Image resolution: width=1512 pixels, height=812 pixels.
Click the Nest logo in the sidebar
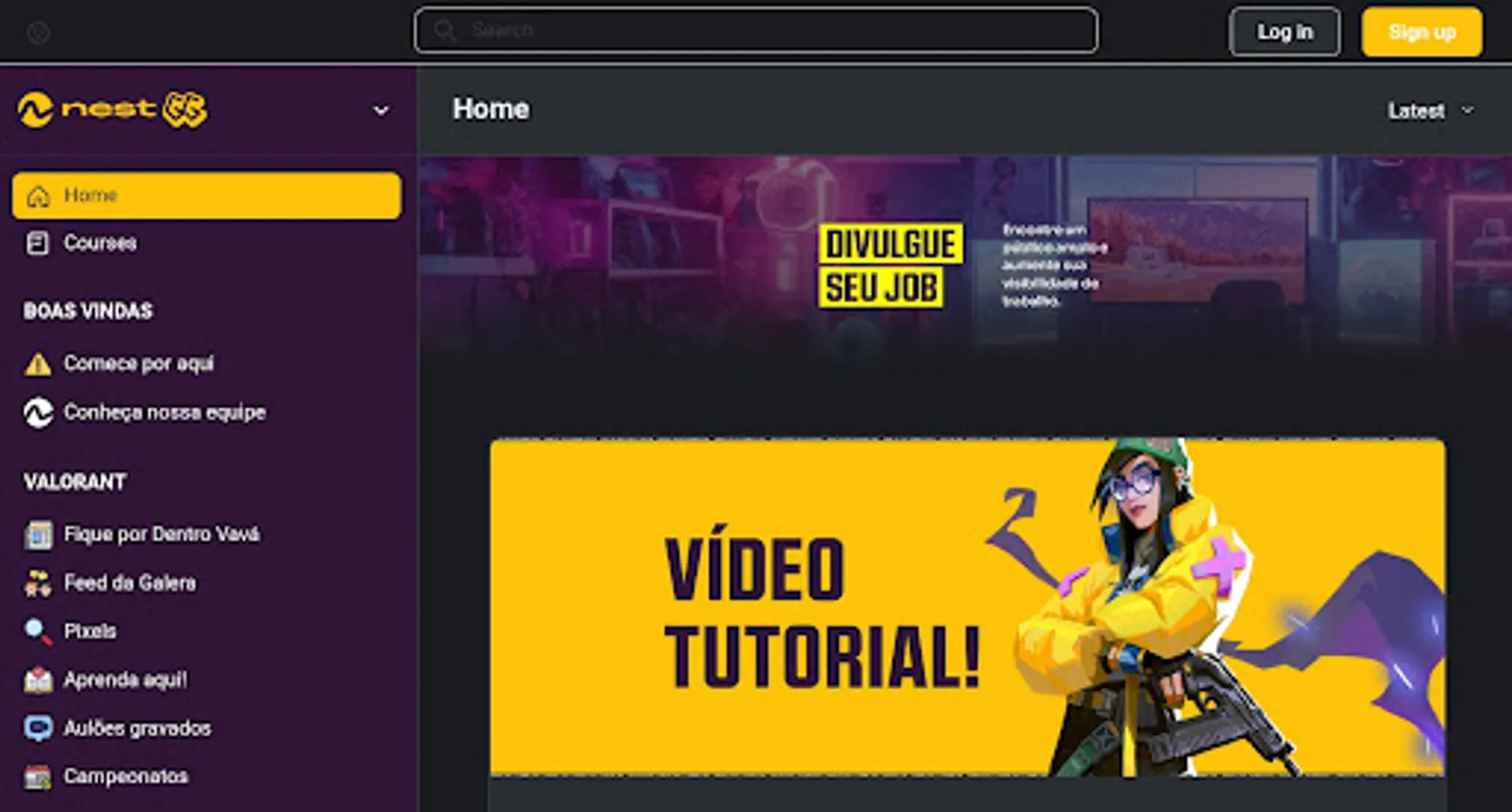tap(113, 110)
